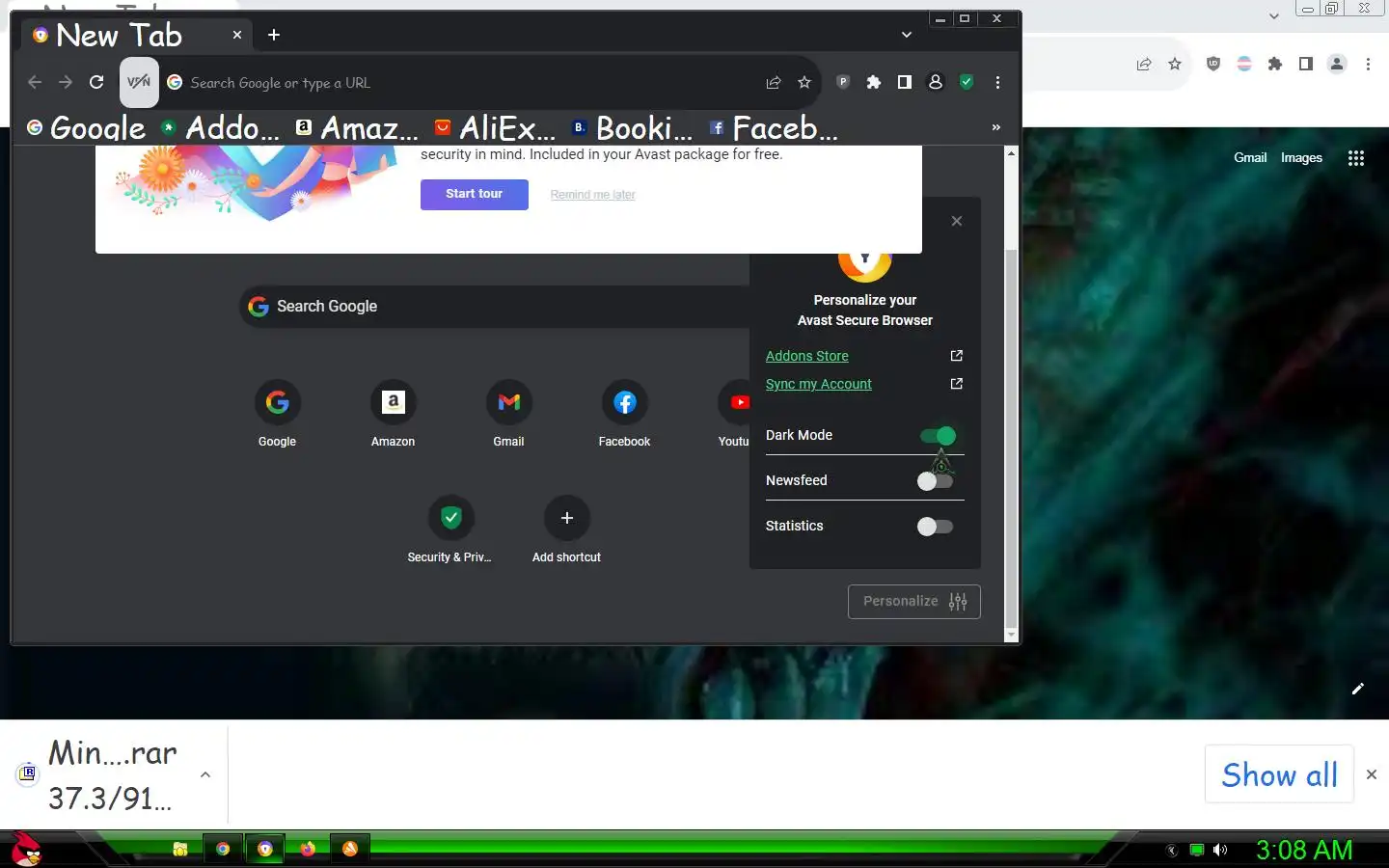Focus the Search Google box

(x=494, y=307)
